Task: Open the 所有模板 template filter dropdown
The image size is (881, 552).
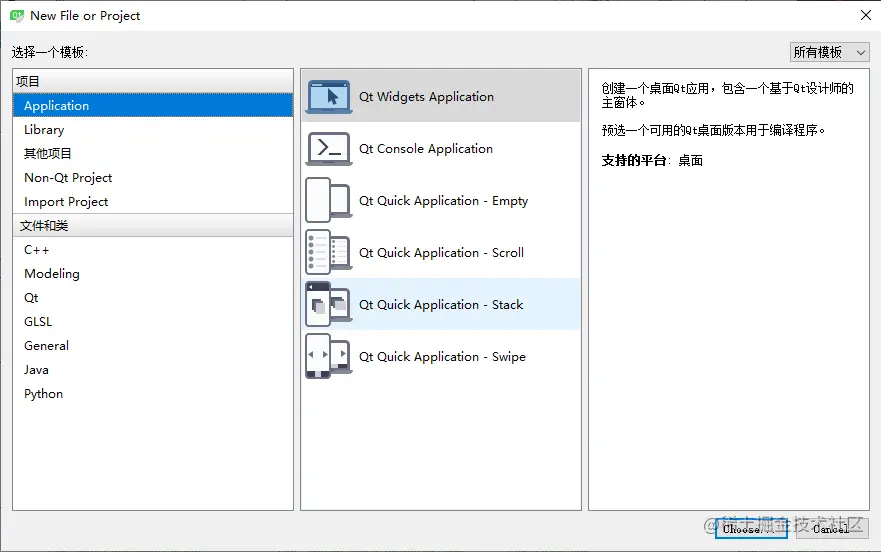Action: 829,52
